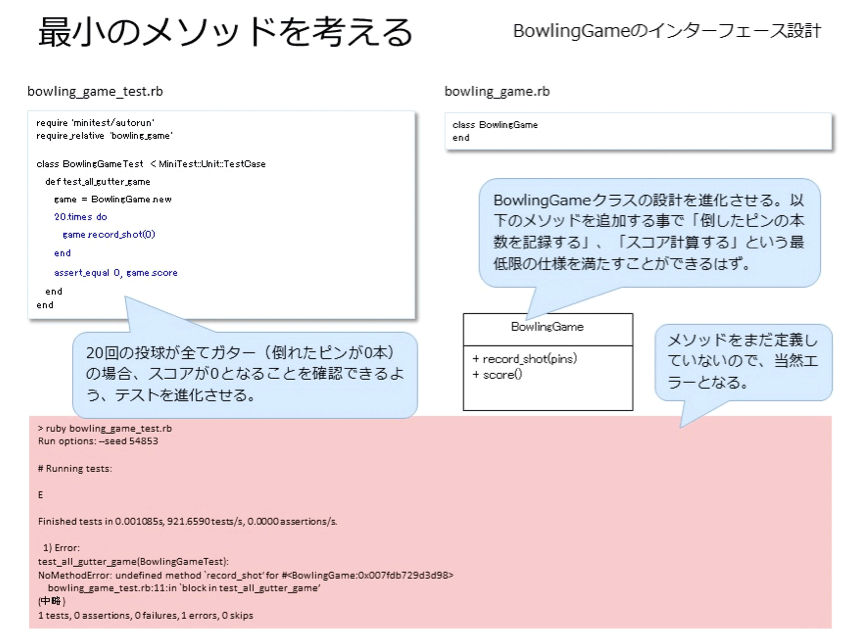Select the callout about BowlingGameクラスの設計を進化
The image size is (856, 640).
tap(650, 232)
